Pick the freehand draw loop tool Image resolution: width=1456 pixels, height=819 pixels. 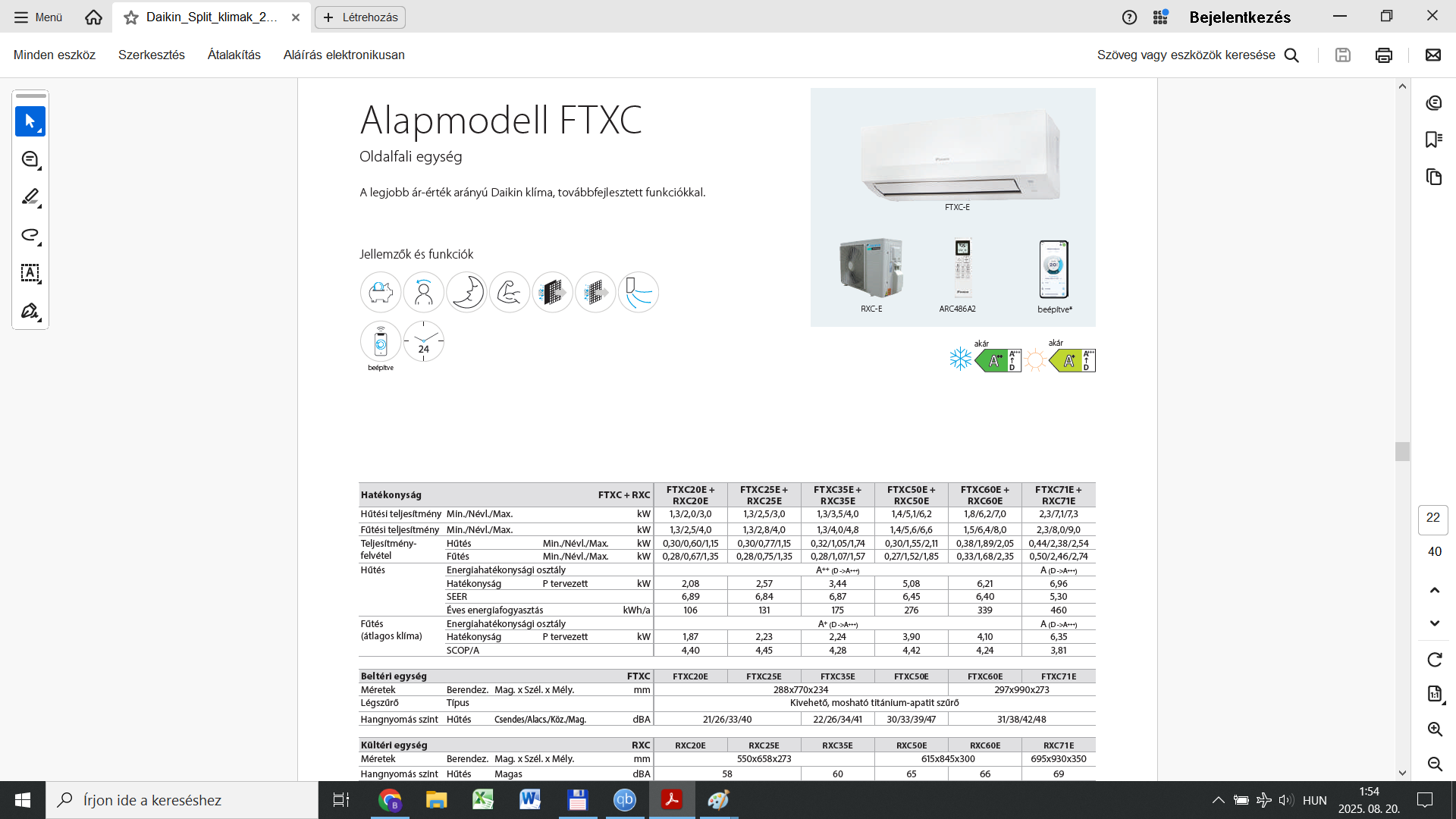coord(30,235)
